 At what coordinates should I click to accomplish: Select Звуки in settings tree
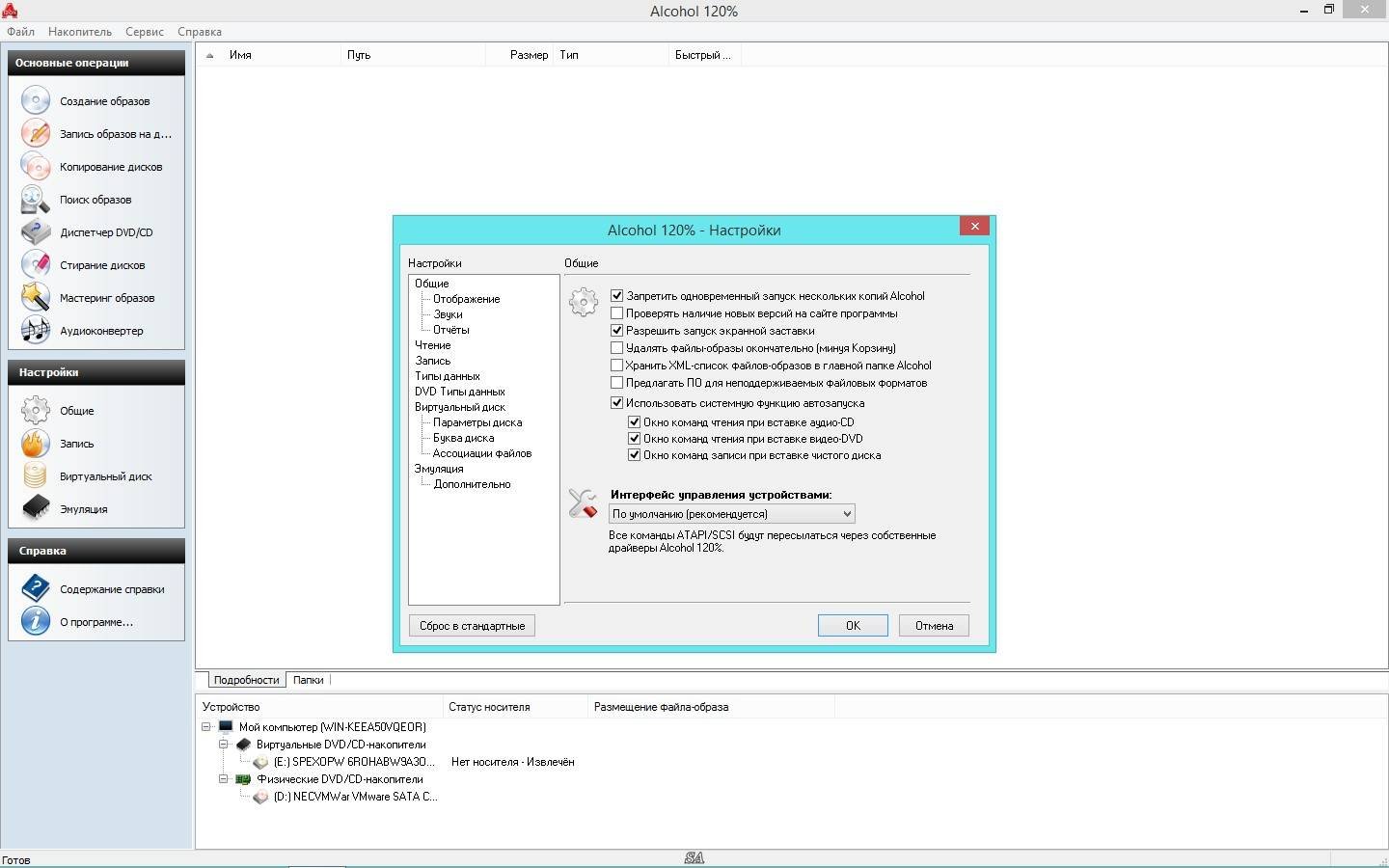point(448,314)
